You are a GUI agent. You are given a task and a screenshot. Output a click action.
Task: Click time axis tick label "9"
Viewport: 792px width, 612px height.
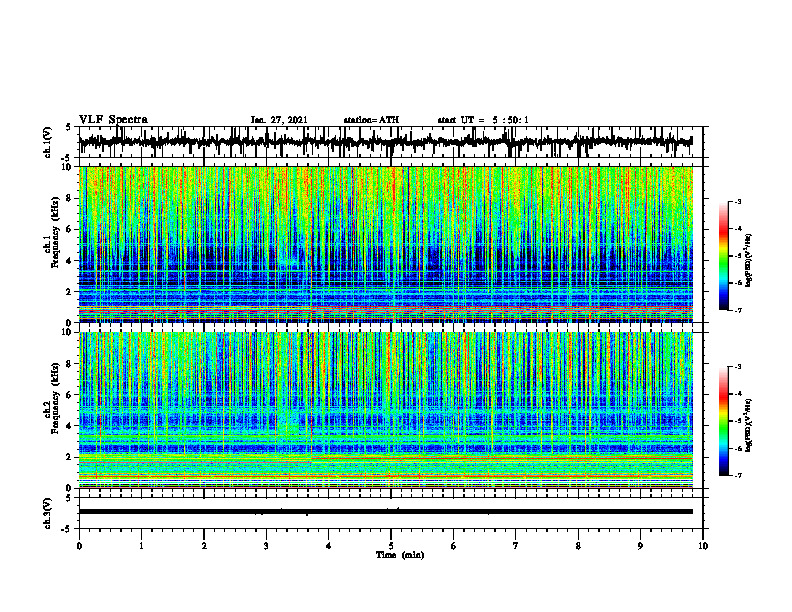pos(640,546)
